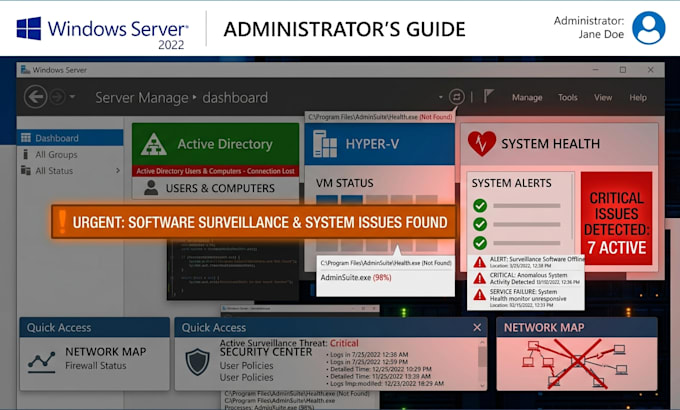
Task: Click AdminSuite.exe (98%) entry
Action: coord(356,278)
